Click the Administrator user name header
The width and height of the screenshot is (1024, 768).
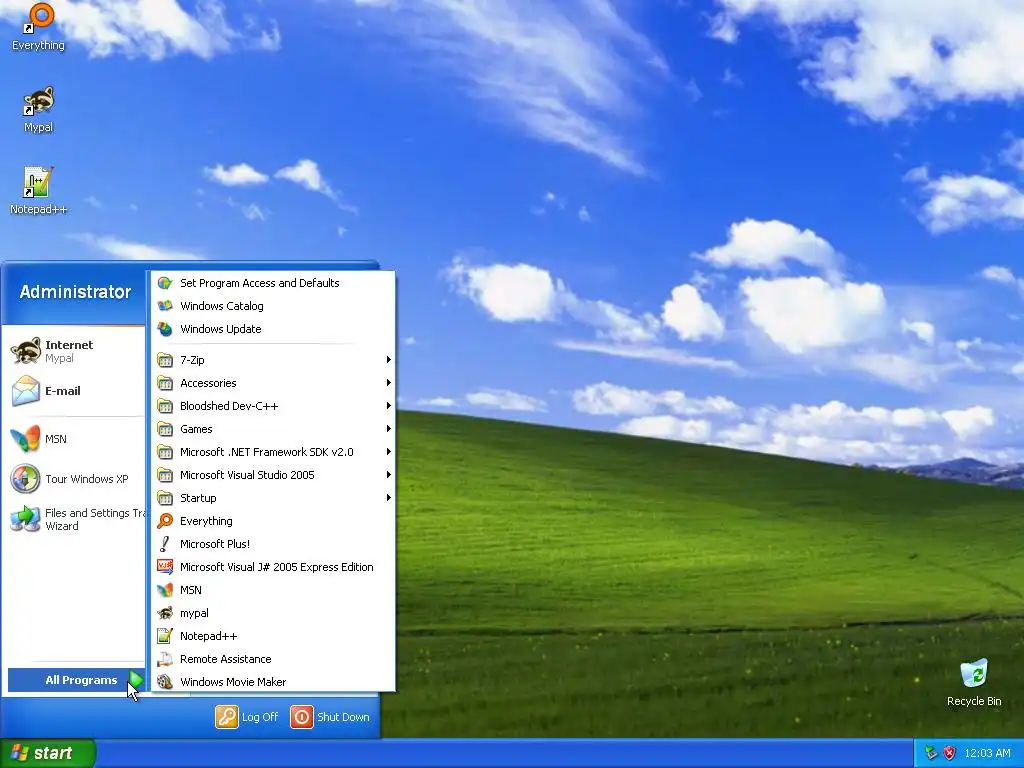75,292
